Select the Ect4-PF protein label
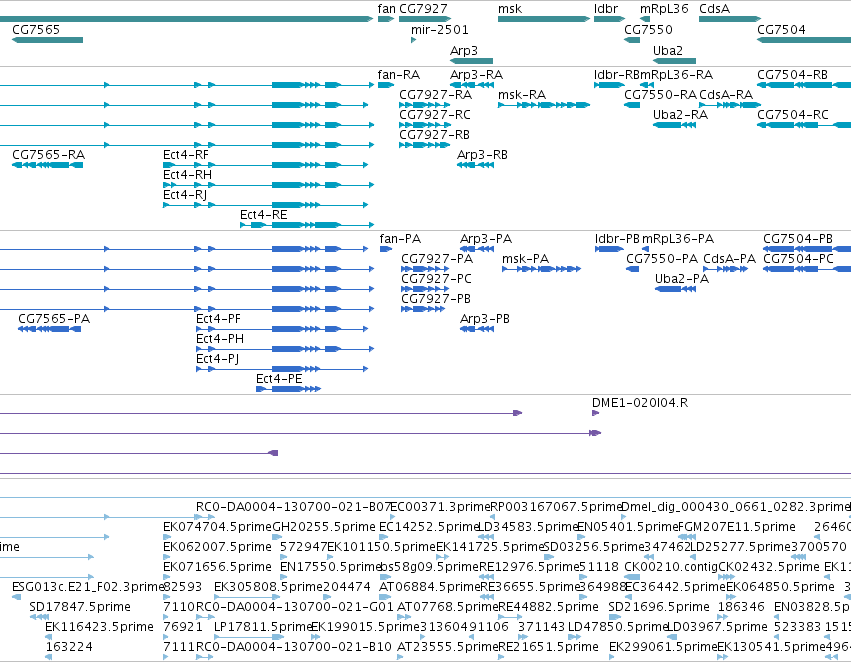Viewport: 851px width, 662px height. [x=218, y=320]
